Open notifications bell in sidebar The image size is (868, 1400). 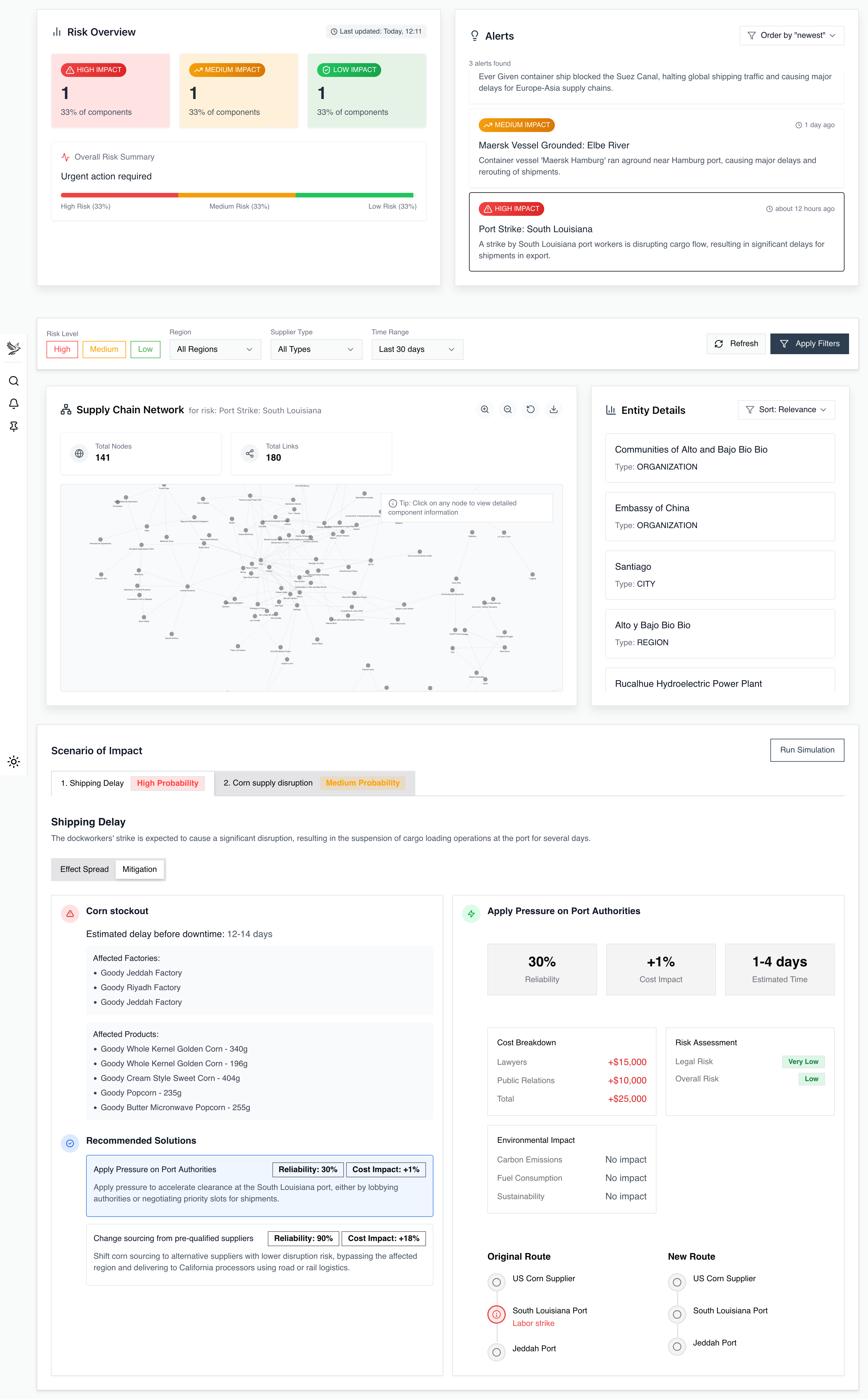pos(14,404)
